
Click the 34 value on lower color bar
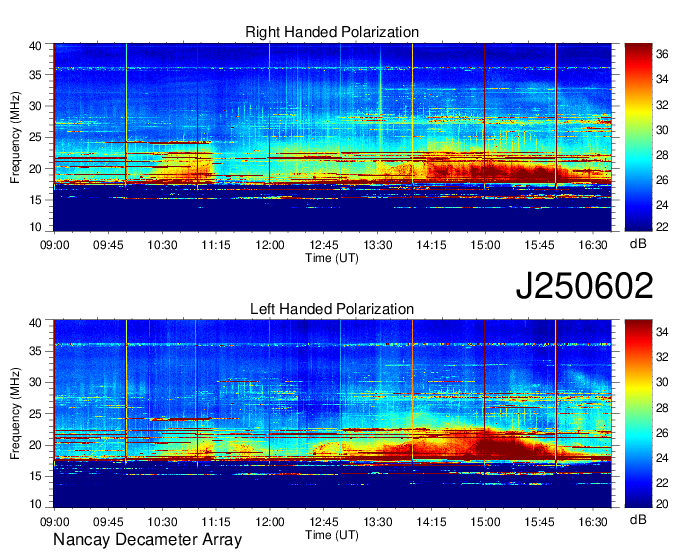click(662, 332)
